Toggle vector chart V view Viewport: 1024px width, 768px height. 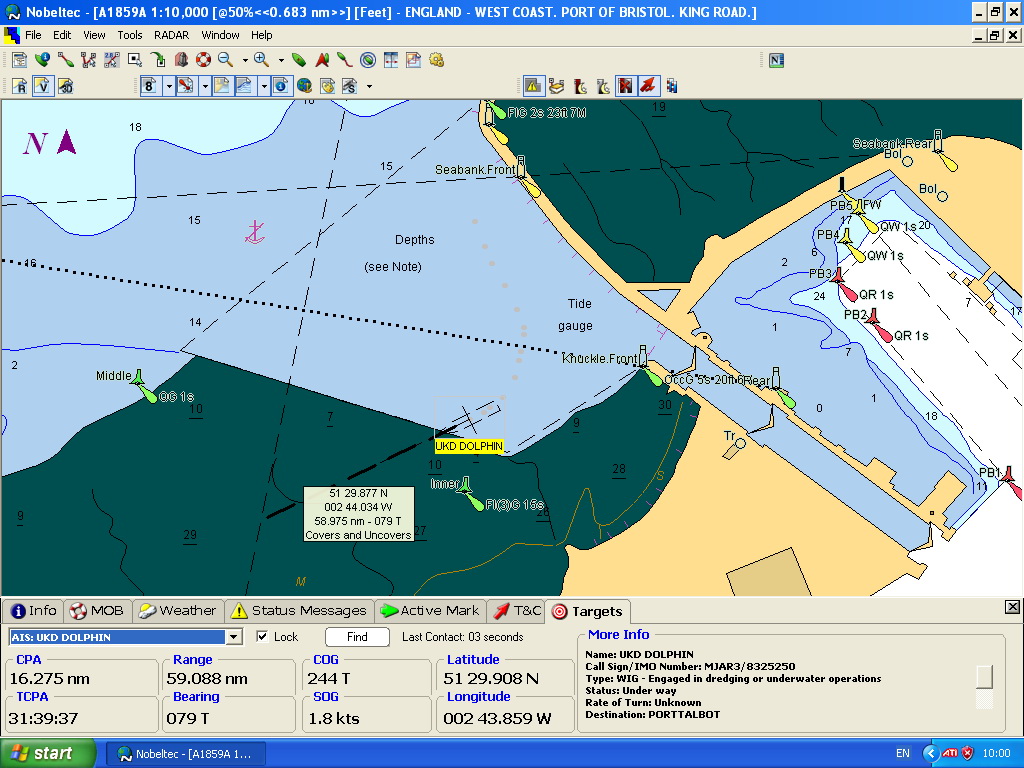[x=42, y=86]
